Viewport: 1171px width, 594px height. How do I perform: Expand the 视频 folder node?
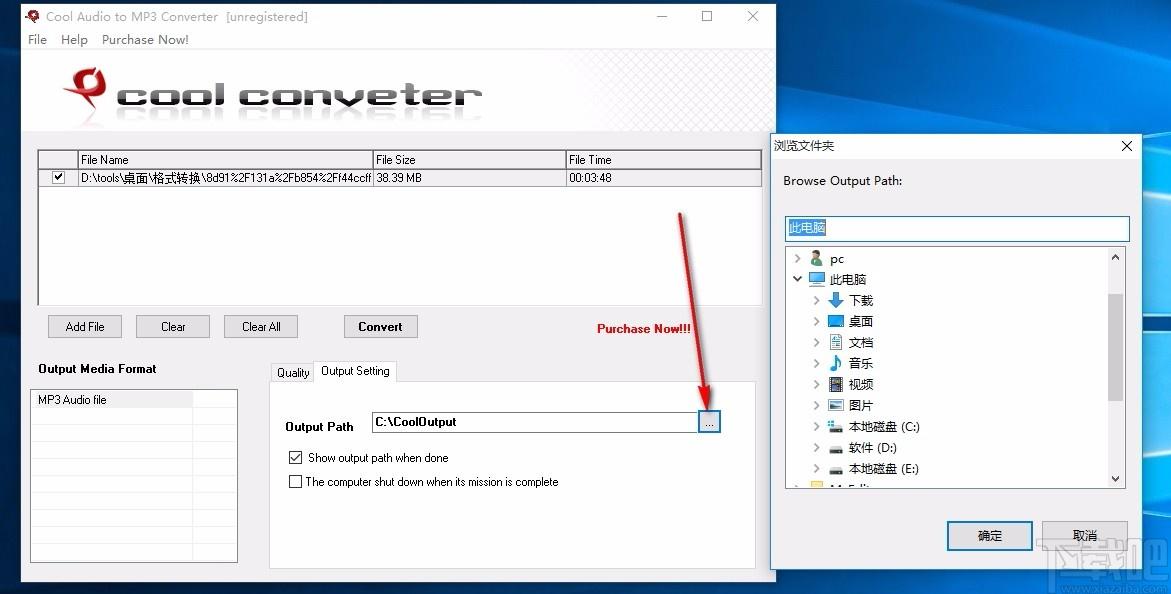pos(816,384)
